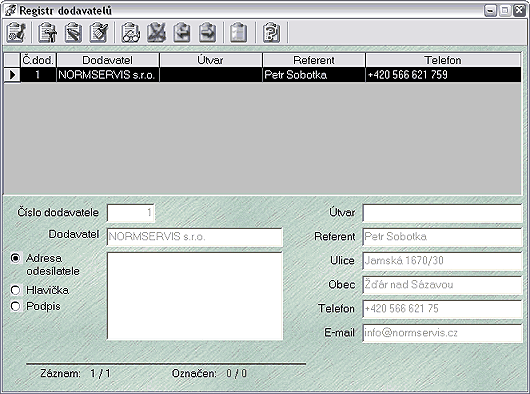This screenshot has width=530, height=394.
Task: Click the crossed-out clipboard toolbar icon
Action: [x=156, y=33]
